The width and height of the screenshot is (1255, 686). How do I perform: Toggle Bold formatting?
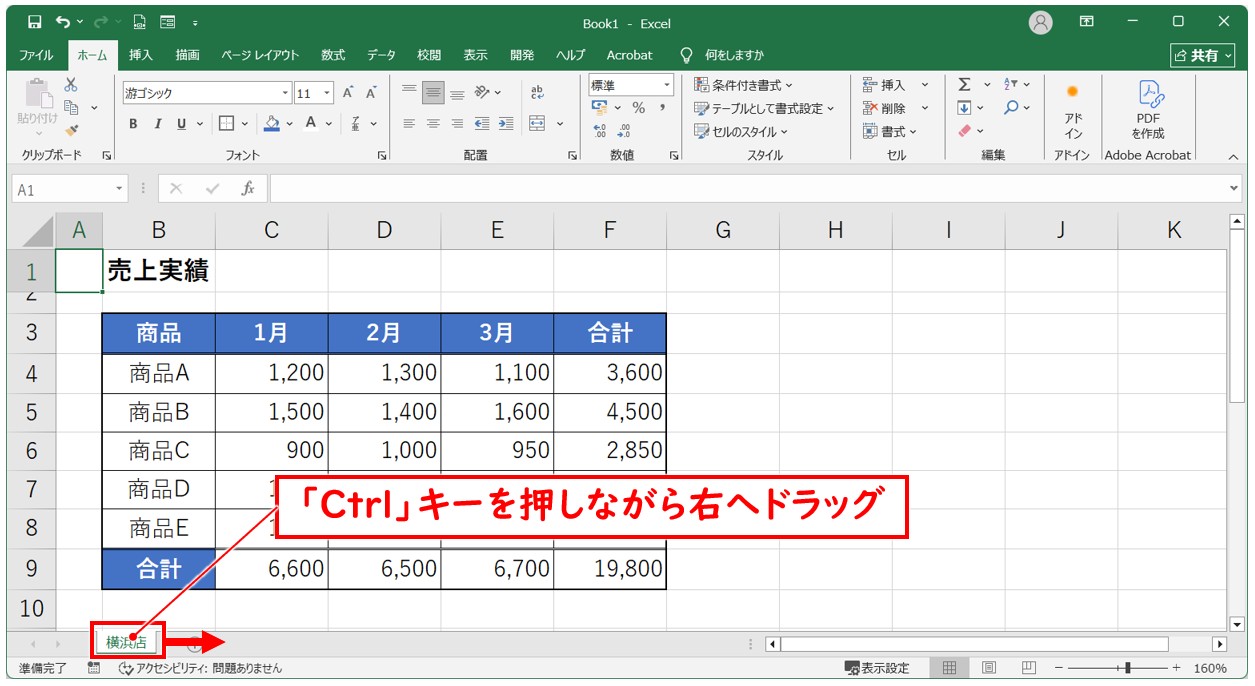coord(133,124)
